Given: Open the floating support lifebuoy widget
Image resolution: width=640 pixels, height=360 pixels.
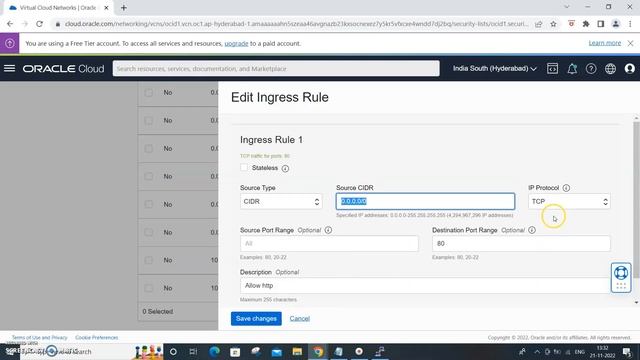Looking at the screenshot, I should [621, 278].
